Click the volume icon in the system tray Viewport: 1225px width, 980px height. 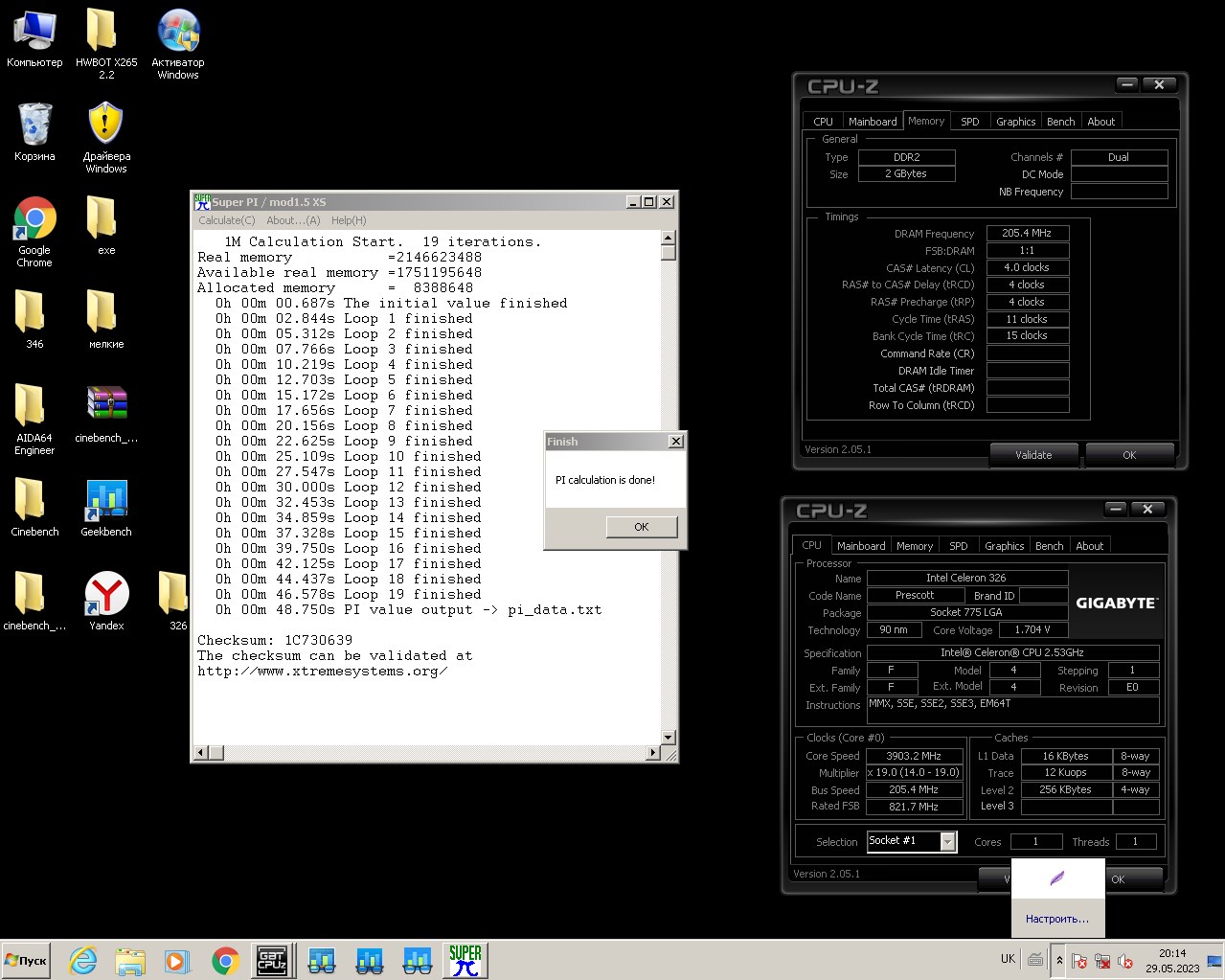[1126, 961]
